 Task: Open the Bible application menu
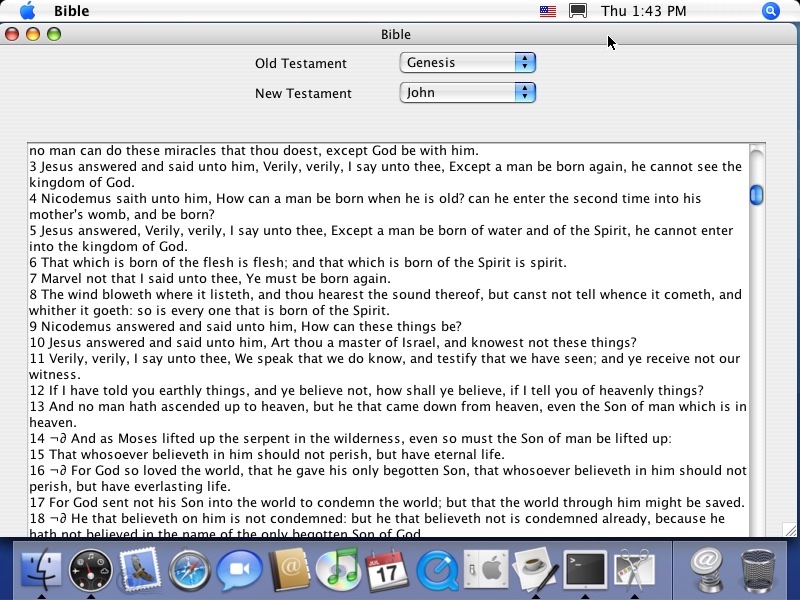[x=71, y=11]
